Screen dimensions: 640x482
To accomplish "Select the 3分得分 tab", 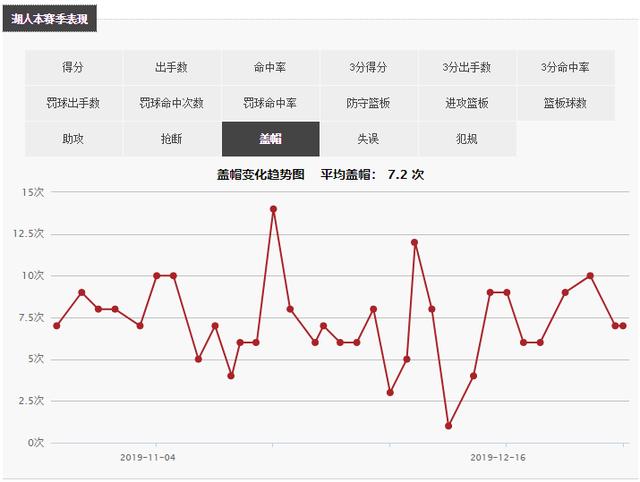I will click(x=369, y=67).
